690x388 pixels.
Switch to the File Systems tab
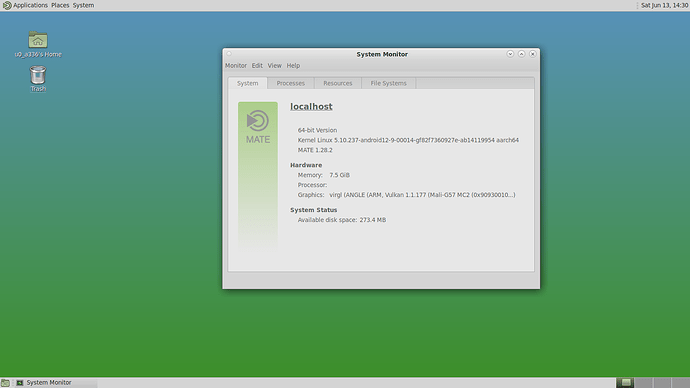tap(389, 83)
